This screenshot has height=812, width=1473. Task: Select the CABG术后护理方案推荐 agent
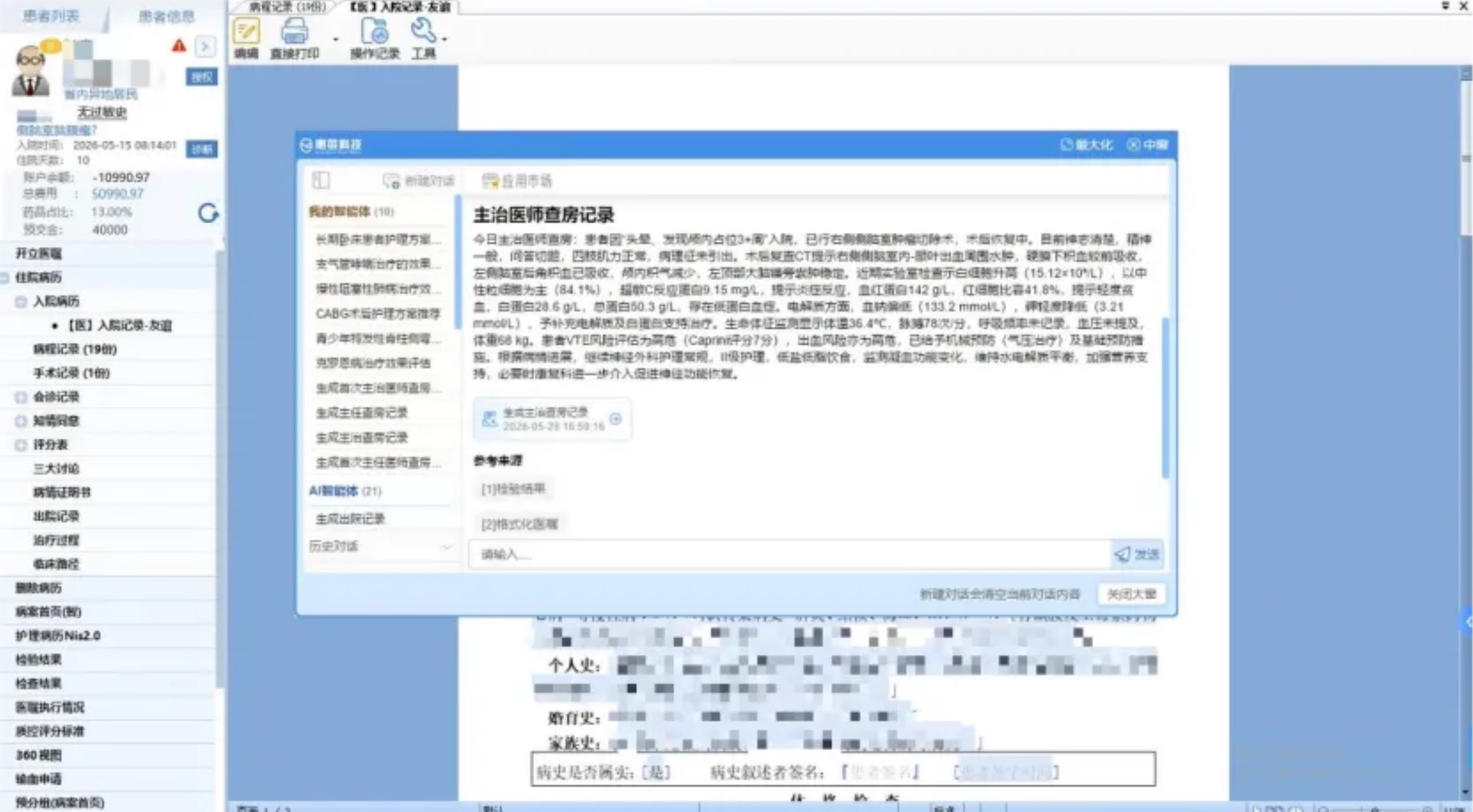(378, 314)
